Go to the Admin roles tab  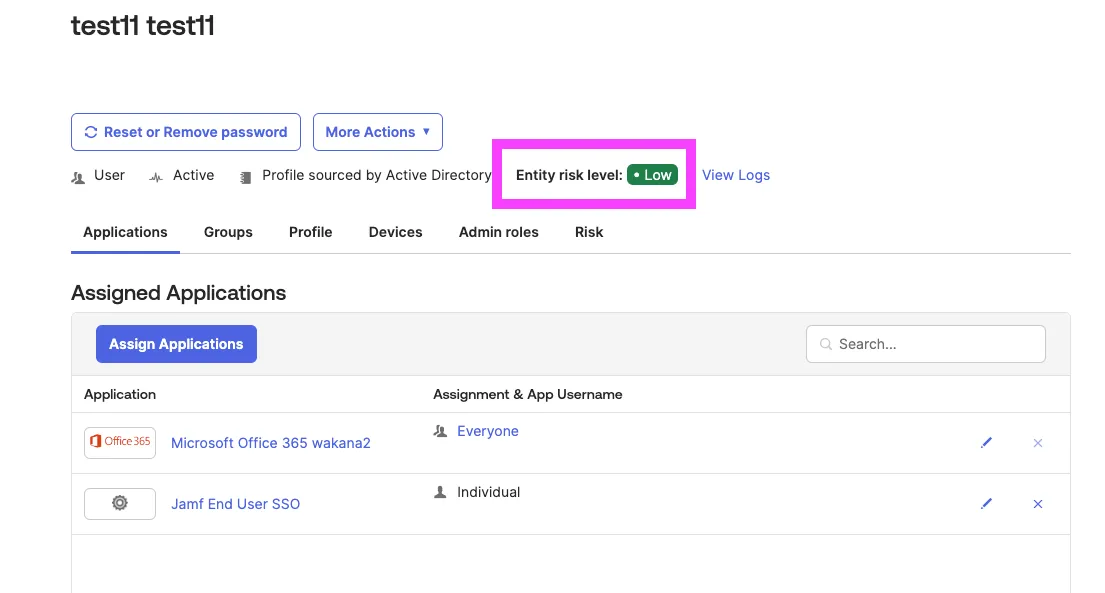[498, 232]
